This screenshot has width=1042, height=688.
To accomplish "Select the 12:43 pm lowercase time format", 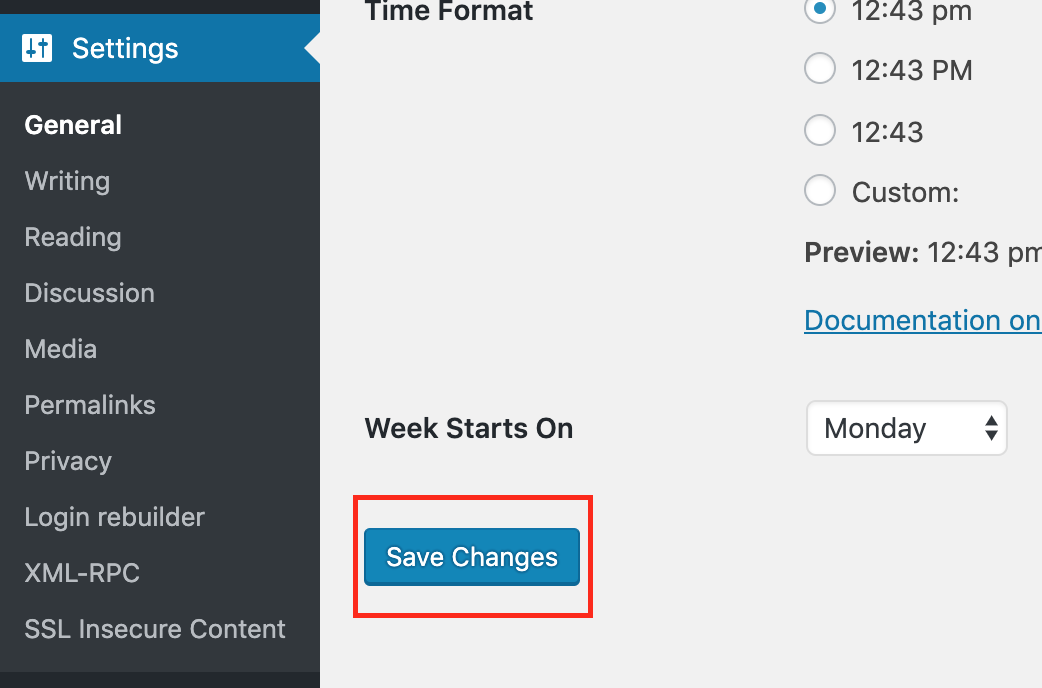I will pyautogui.click(x=820, y=10).
